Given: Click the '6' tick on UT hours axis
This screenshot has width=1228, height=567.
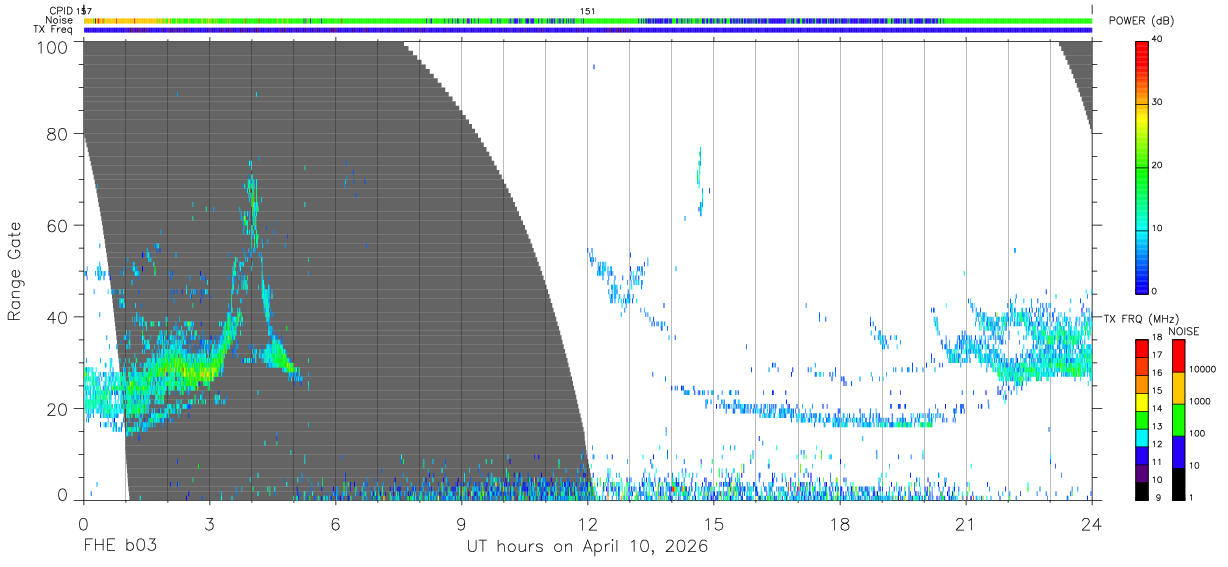Looking at the screenshot, I should pos(335,523).
